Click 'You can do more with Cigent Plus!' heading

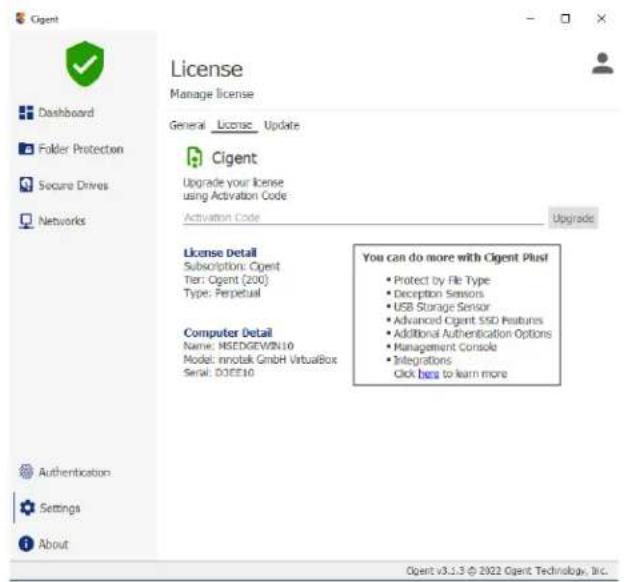(455, 258)
